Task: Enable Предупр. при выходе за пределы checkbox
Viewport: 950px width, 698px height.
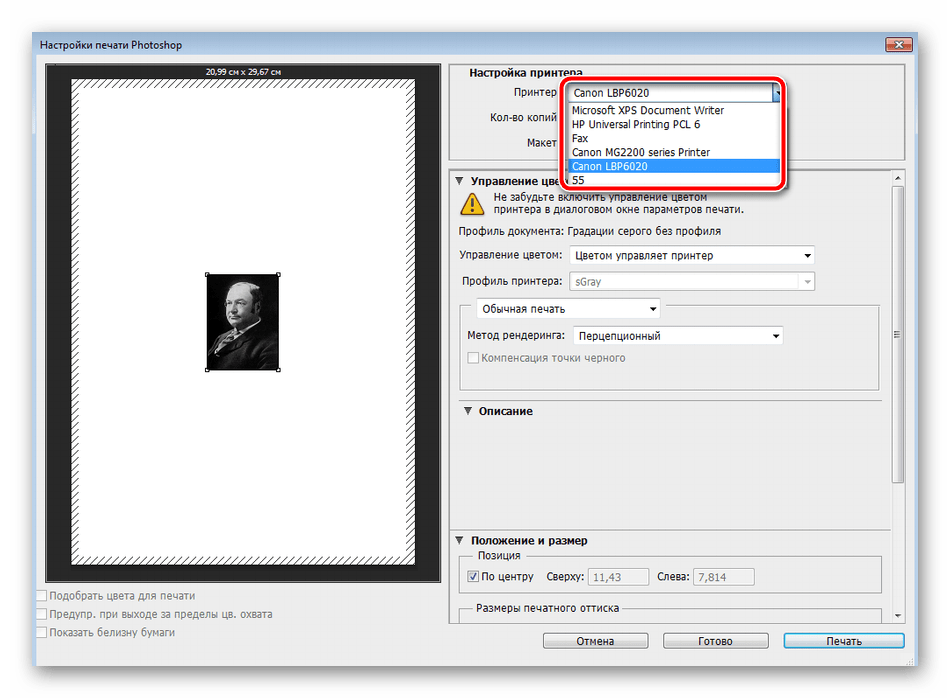Action: point(42,614)
